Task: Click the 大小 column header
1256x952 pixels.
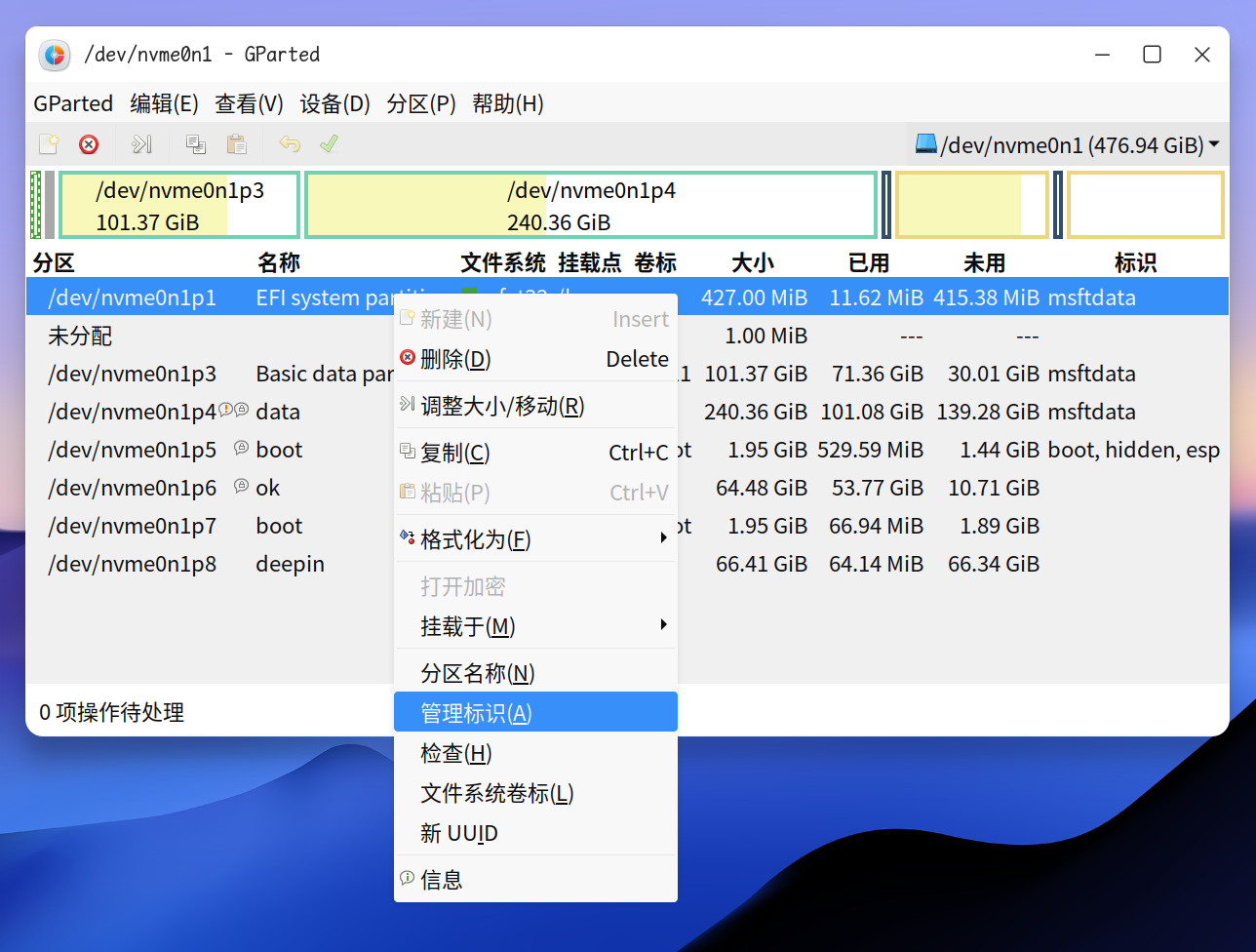Action: pos(752,262)
